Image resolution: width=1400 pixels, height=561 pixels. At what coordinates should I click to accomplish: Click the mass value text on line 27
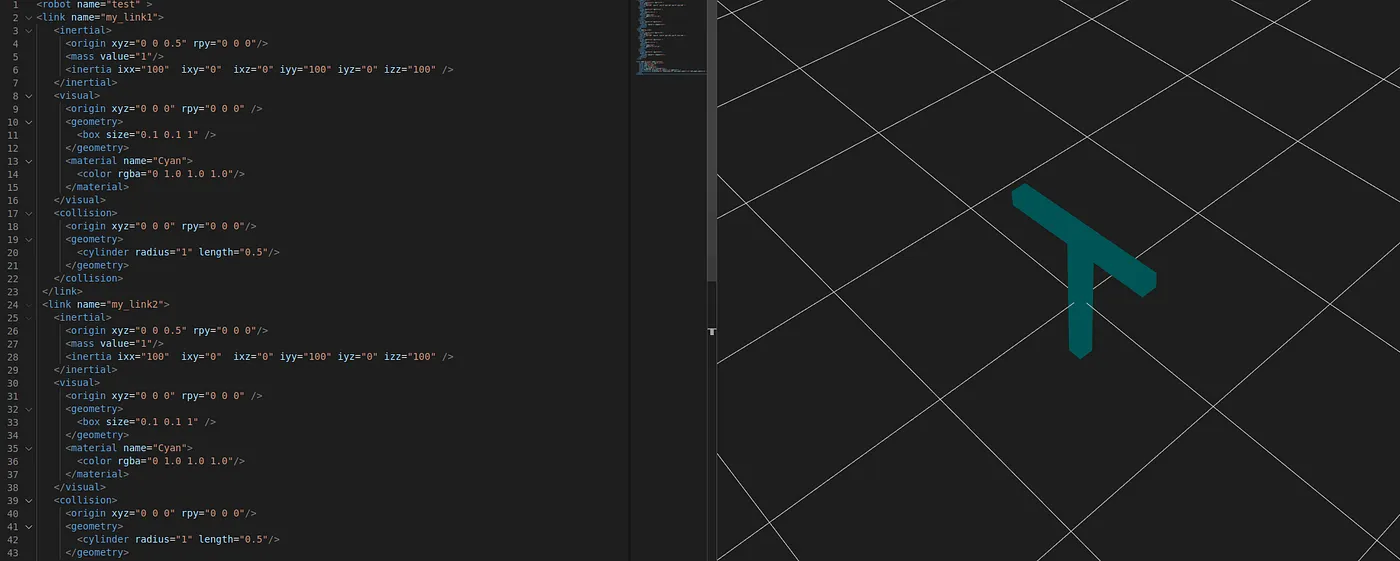click(x=113, y=343)
